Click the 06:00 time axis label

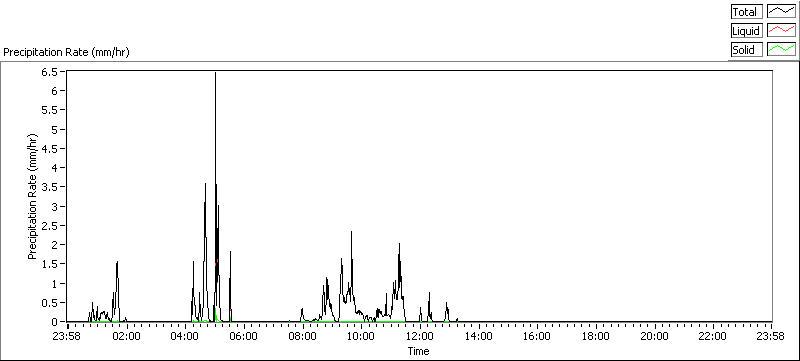243,336
